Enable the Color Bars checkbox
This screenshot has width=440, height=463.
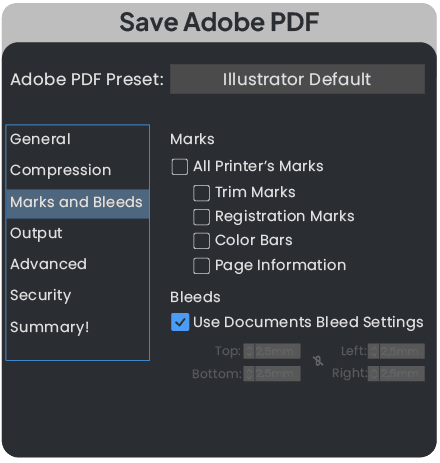point(201,241)
